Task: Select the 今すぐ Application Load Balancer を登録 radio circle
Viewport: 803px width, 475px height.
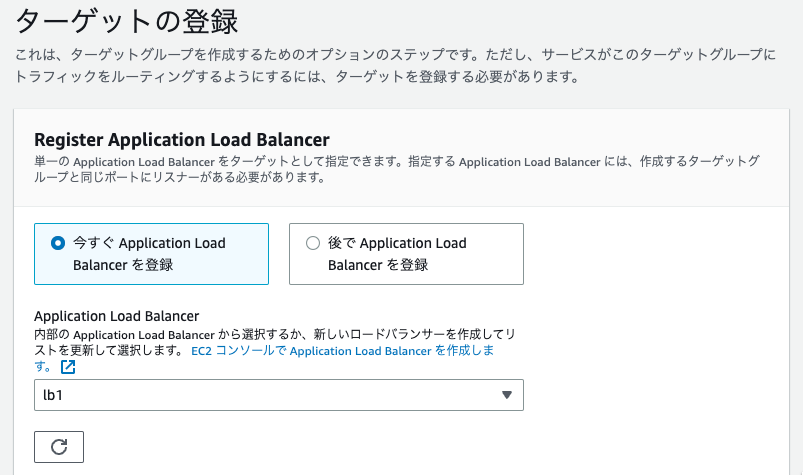Action: pyautogui.click(x=58, y=243)
